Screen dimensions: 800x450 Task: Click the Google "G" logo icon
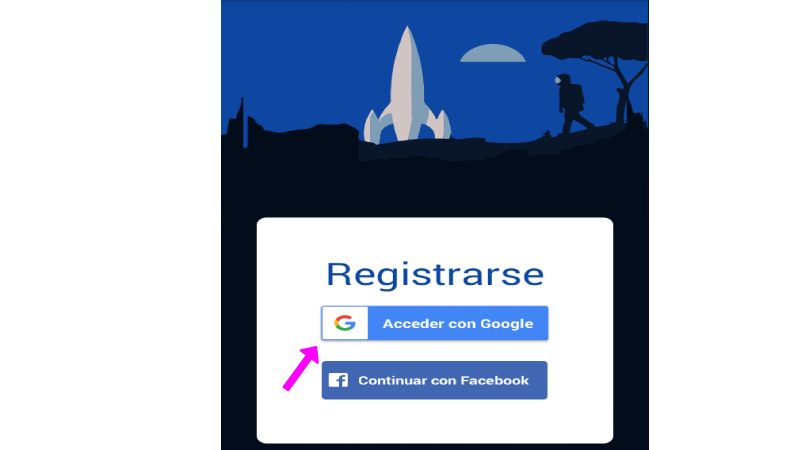(x=344, y=323)
